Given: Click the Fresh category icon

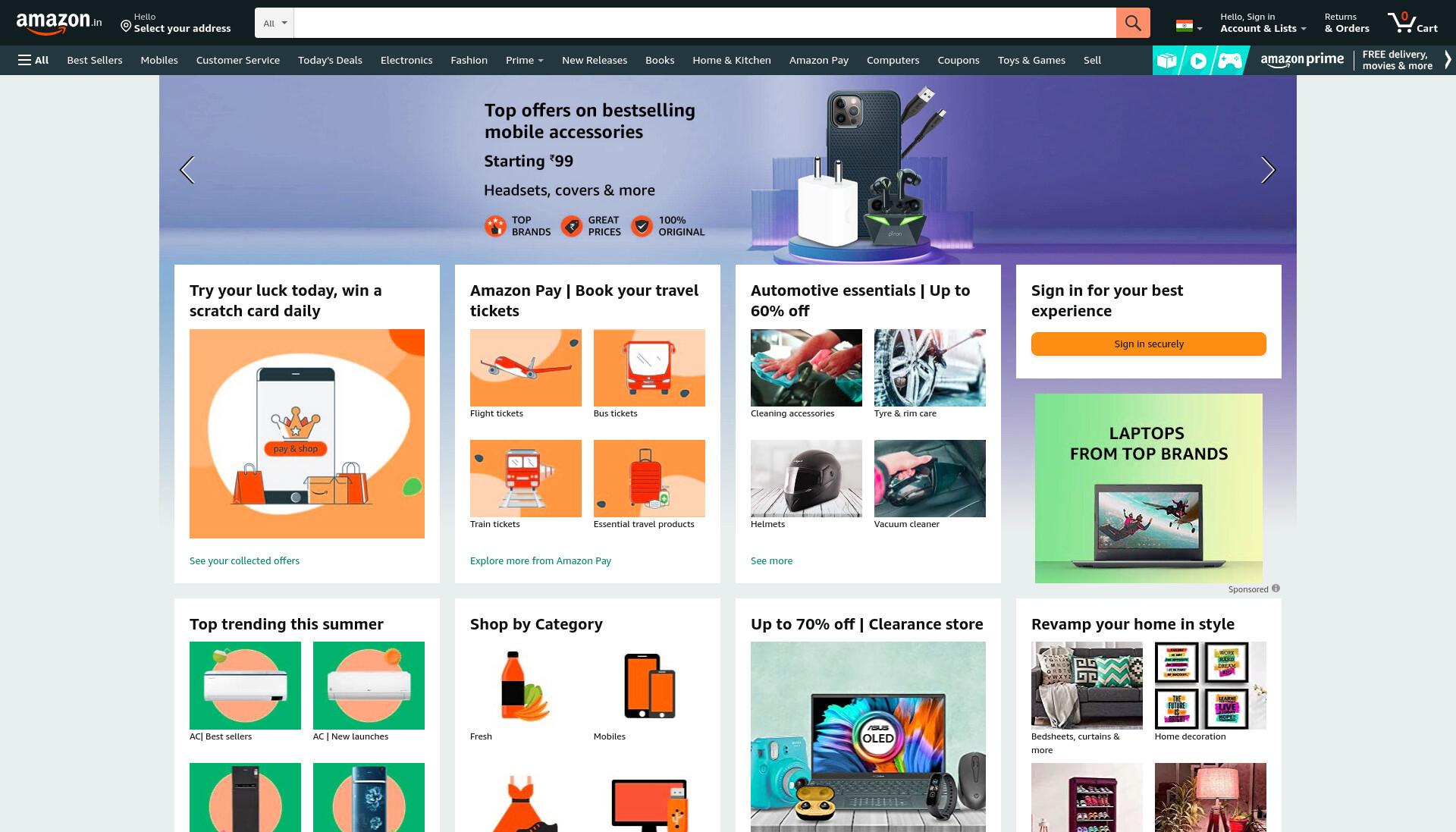Looking at the screenshot, I should pyautogui.click(x=526, y=686).
